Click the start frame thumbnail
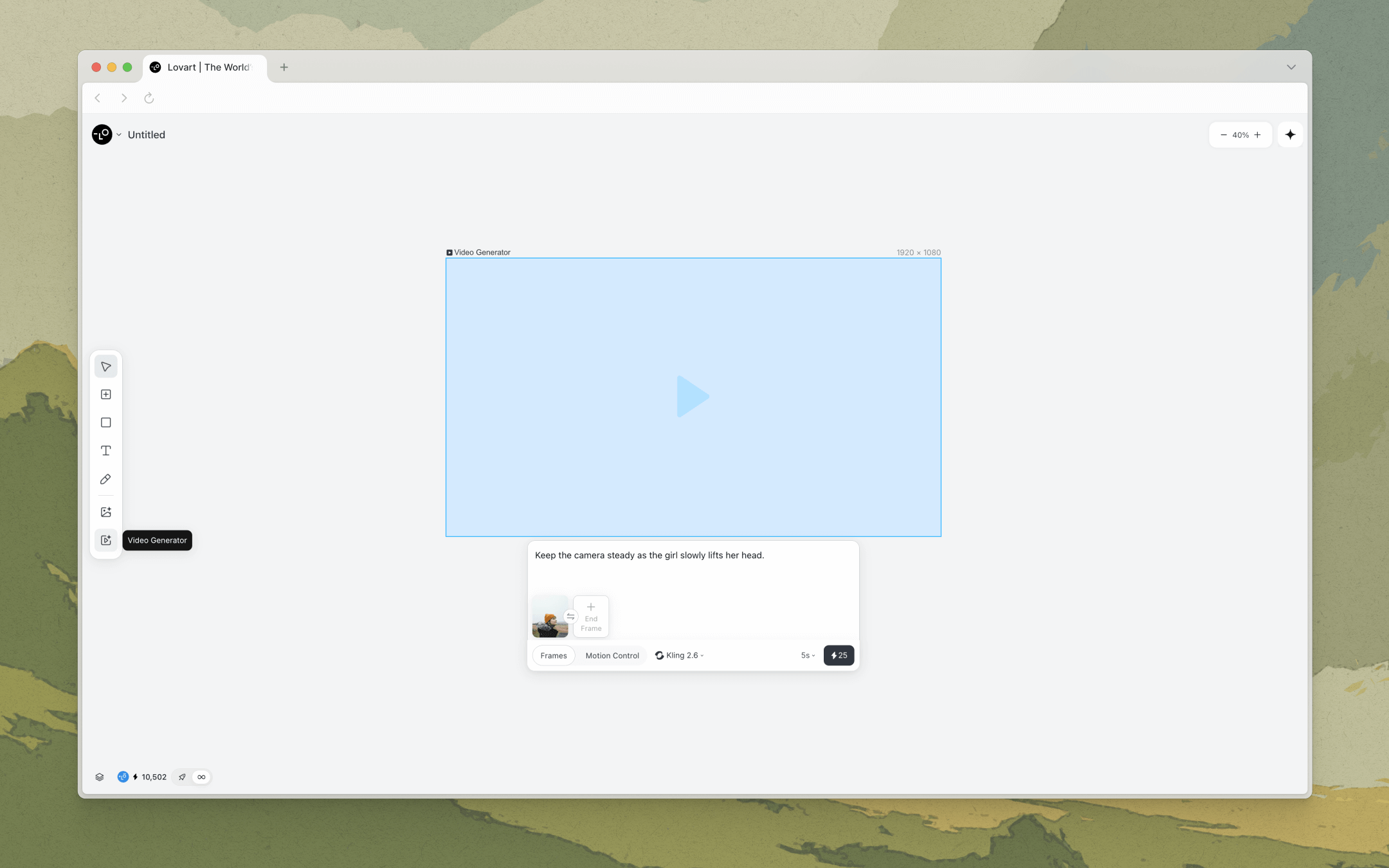 click(x=550, y=617)
